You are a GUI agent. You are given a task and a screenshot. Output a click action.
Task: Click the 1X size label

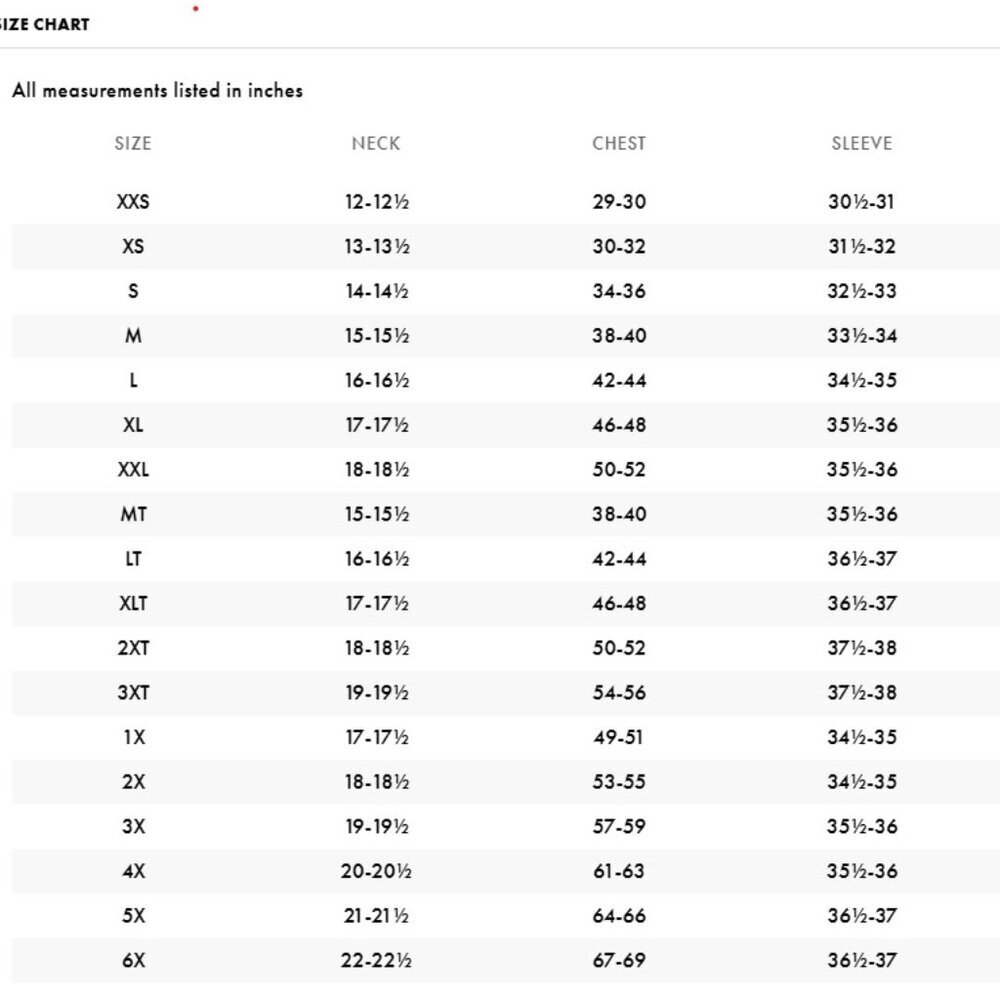pos(134,737)
